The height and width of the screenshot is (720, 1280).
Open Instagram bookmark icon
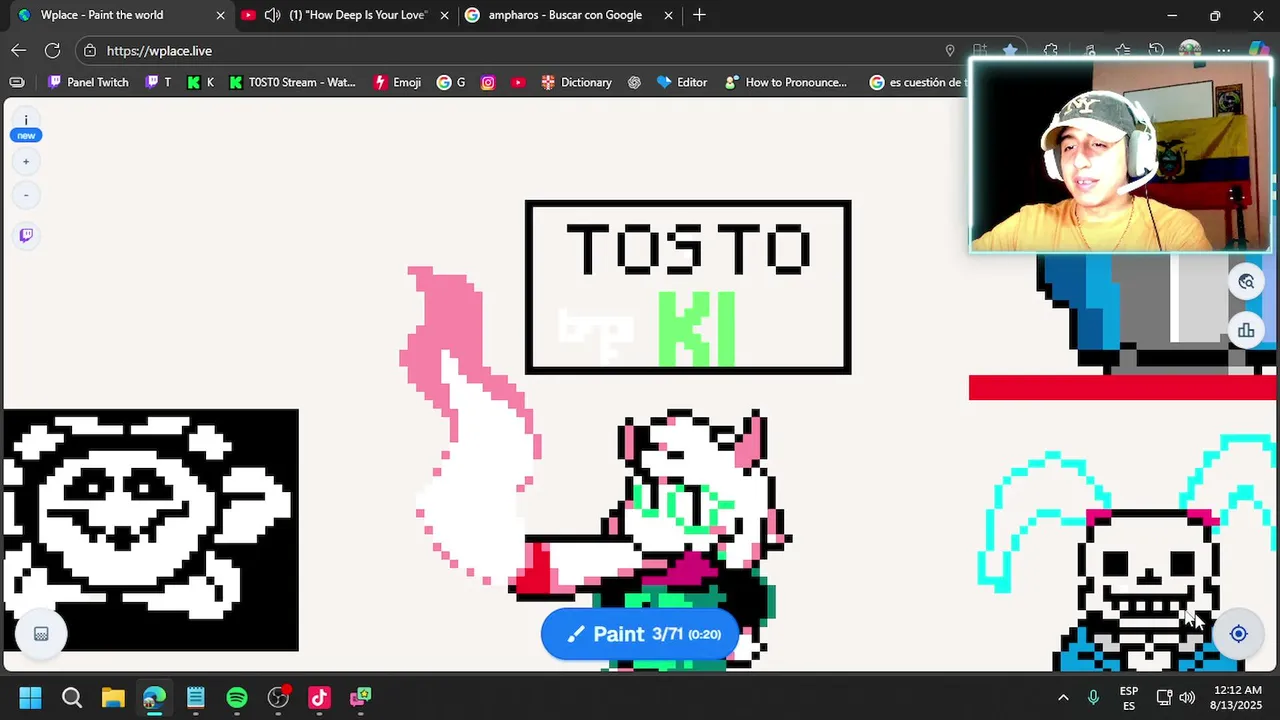pyautogui.click(x=488, y=82)
